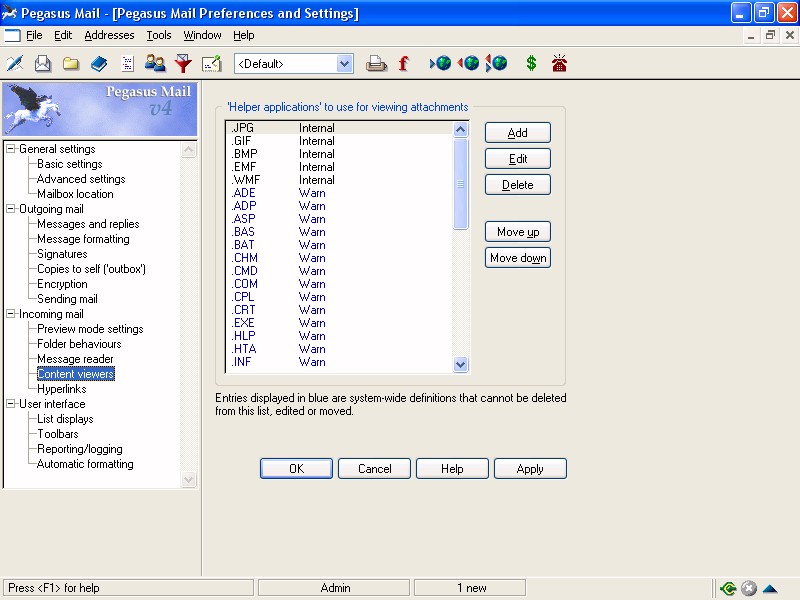Click the Pegasus horse icon in title bar
Viewport: 800px width, 600px height.
click(x=10, y=13)
